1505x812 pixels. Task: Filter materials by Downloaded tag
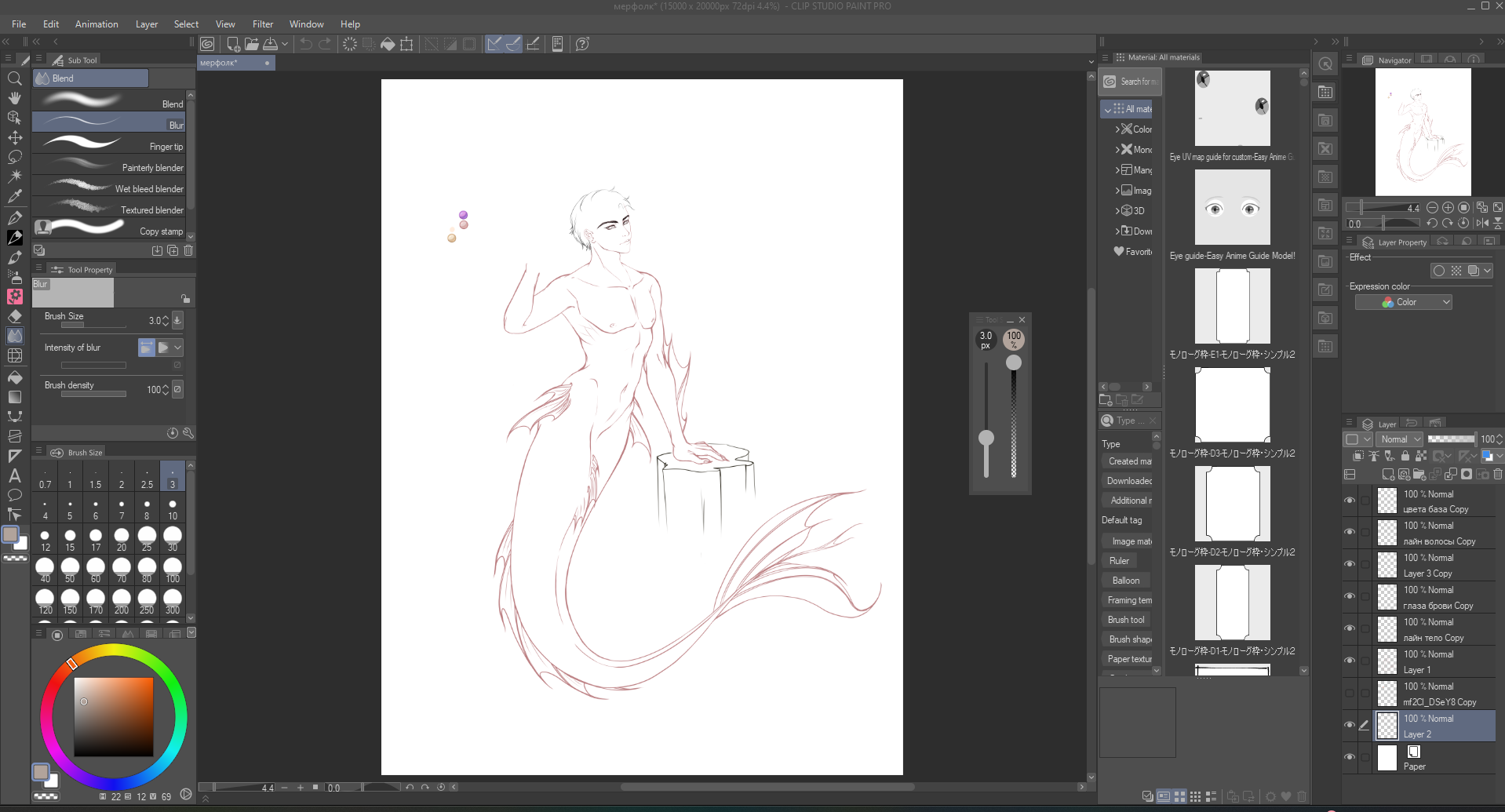coord(1129,481)
